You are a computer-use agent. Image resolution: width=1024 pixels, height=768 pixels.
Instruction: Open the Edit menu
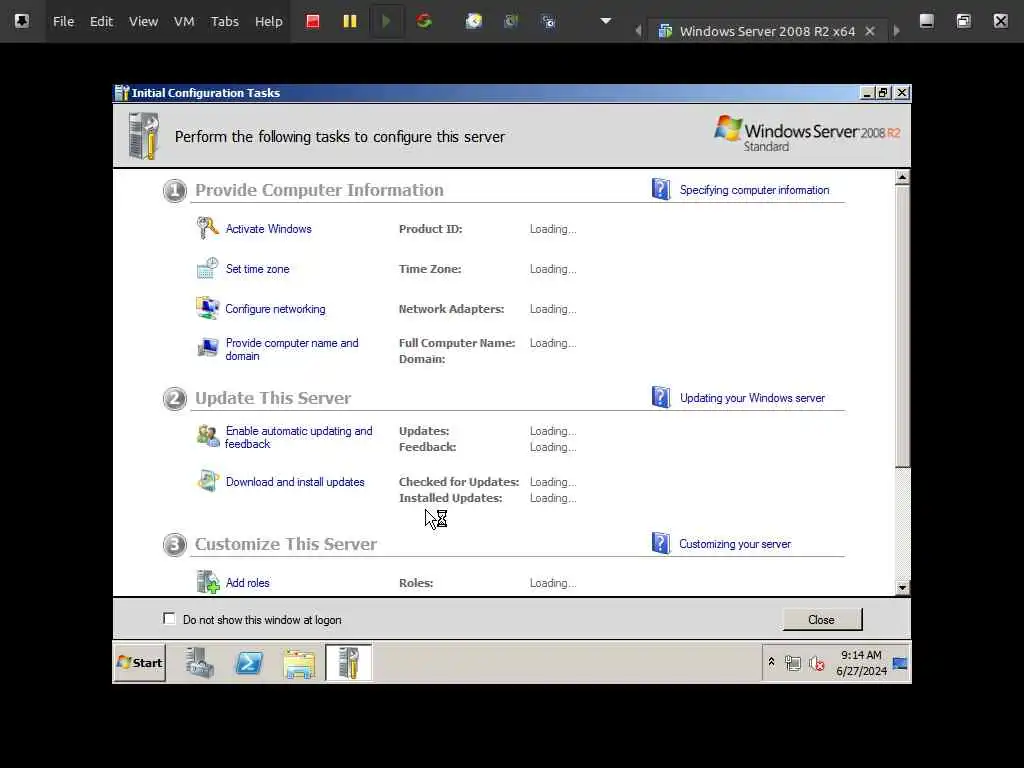pos(101,22)
